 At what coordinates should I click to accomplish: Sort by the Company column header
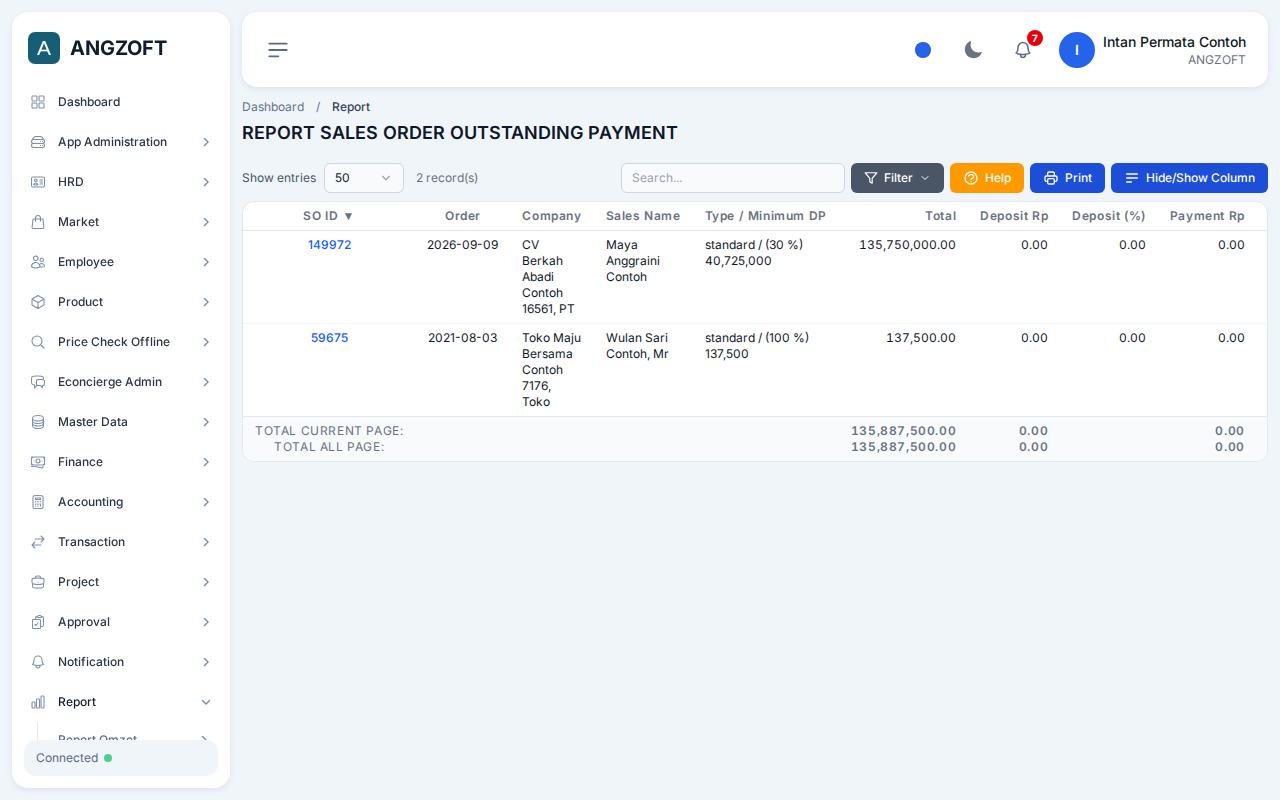tap(551, 216)
